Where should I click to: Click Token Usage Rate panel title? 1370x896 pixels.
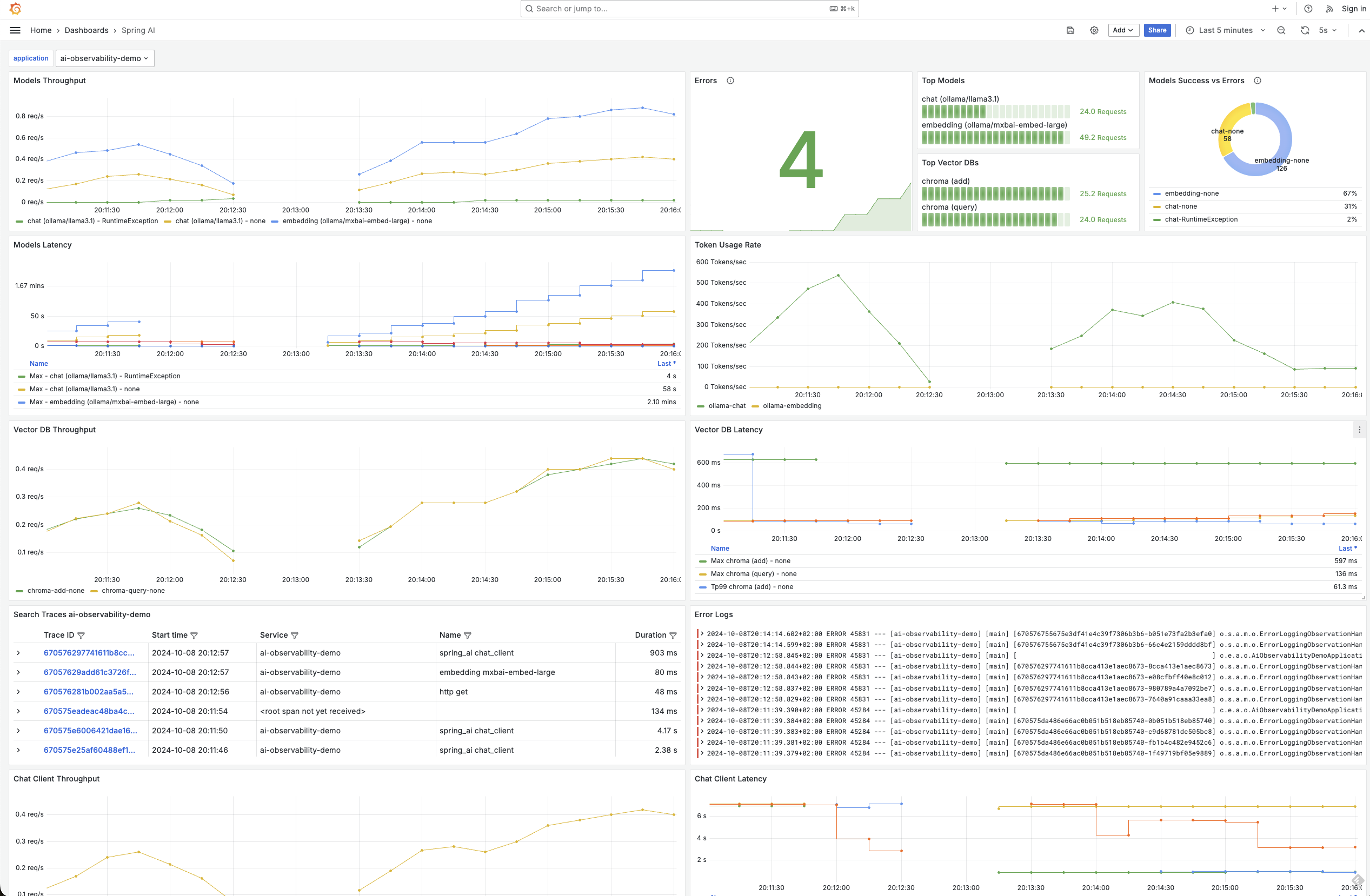pos(728,245)
